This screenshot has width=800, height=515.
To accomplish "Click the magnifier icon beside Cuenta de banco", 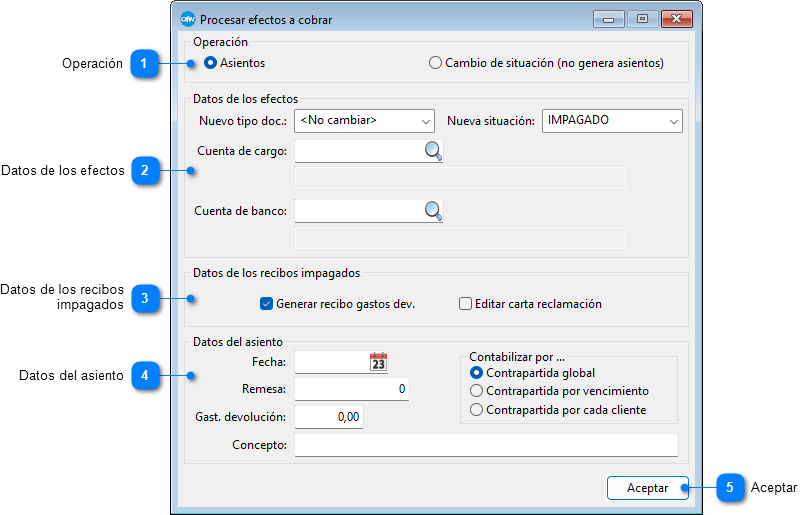I will [x=433, y=211].
